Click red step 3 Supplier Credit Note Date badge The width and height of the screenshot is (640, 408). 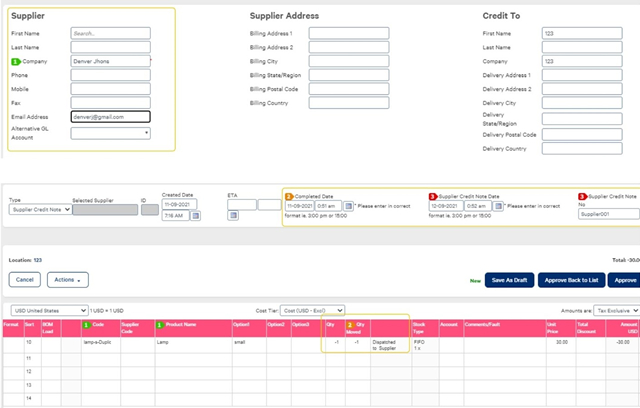point(432,196)
